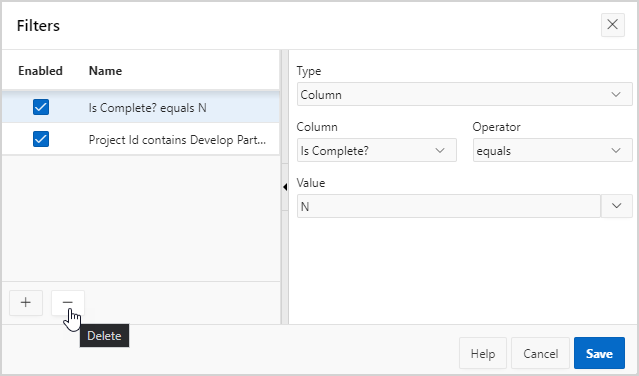This screenshot has height=376, width=639.
Task: Open the Type dropdown showing Column
Action: coord(465,95)
